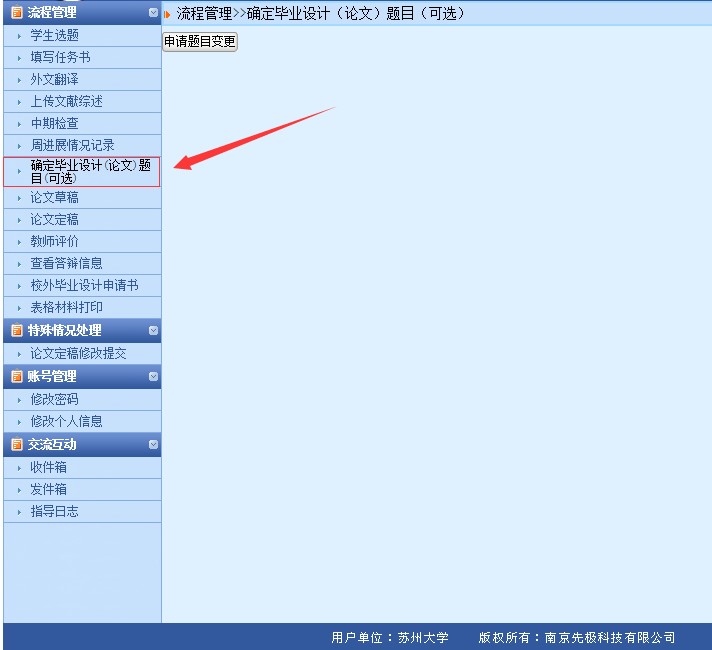This screenshot has width=712, height=650.
Task: Click the 账号管理 header notebook icon
Action: (x=17, y=377)
